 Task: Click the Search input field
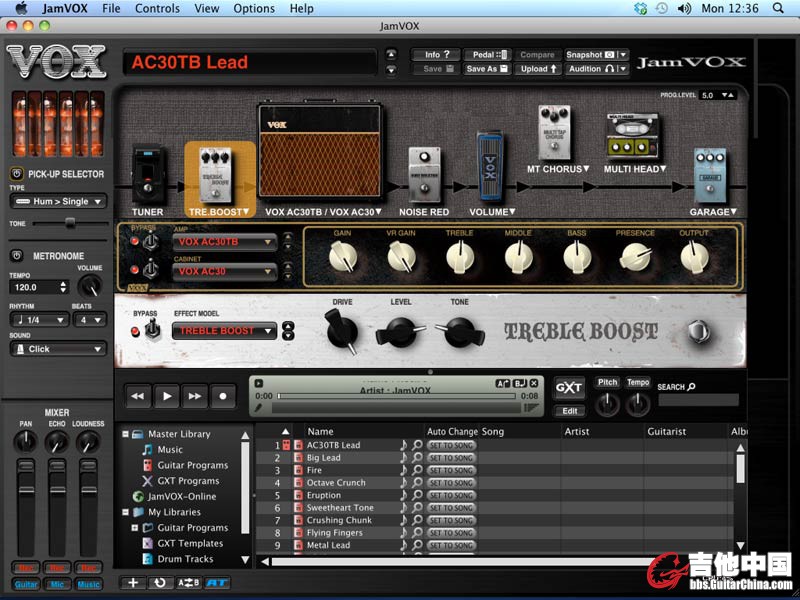pyautogui.click(x=698, y=400)
